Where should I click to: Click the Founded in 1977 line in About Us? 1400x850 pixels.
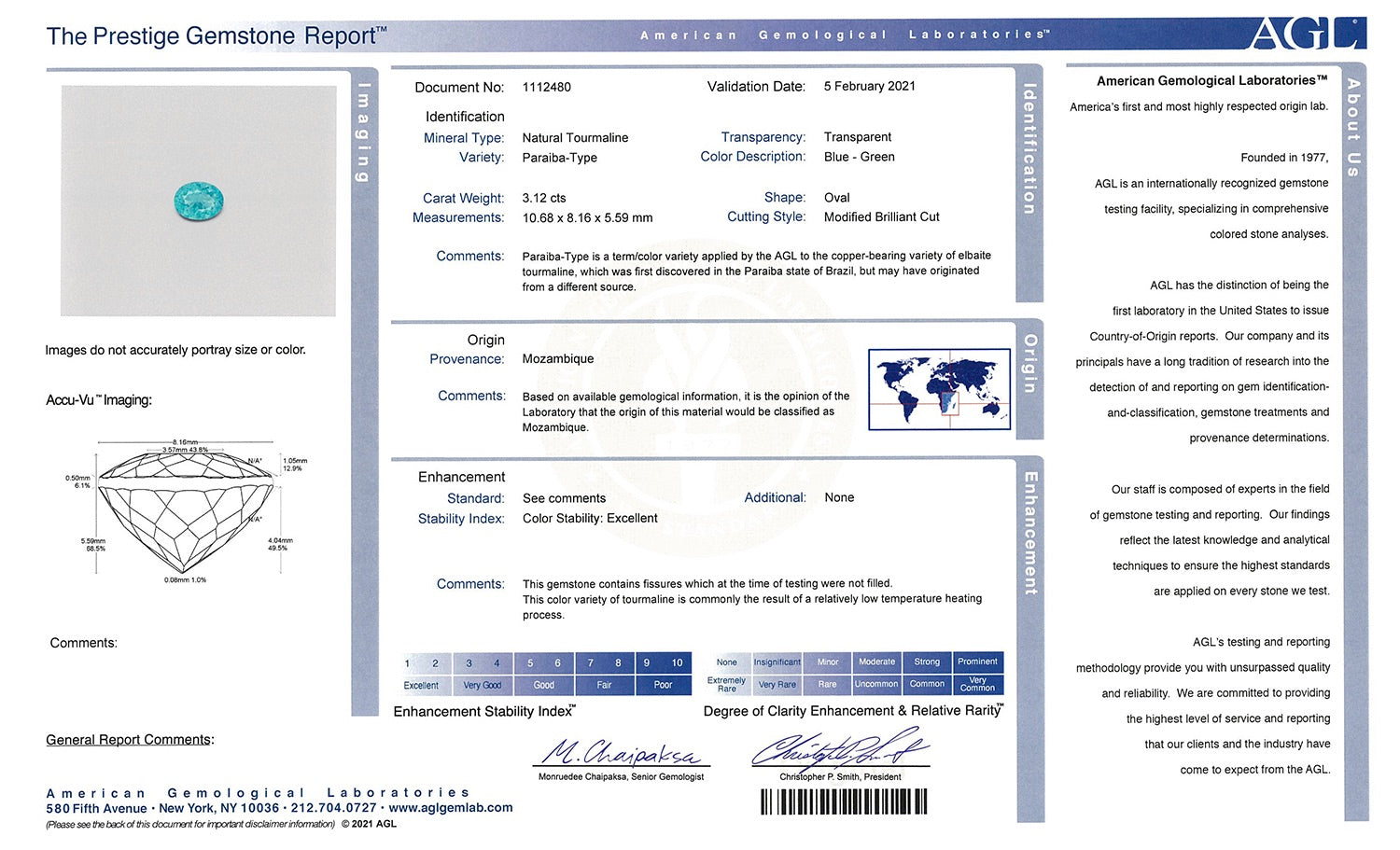click(1284, 158)
